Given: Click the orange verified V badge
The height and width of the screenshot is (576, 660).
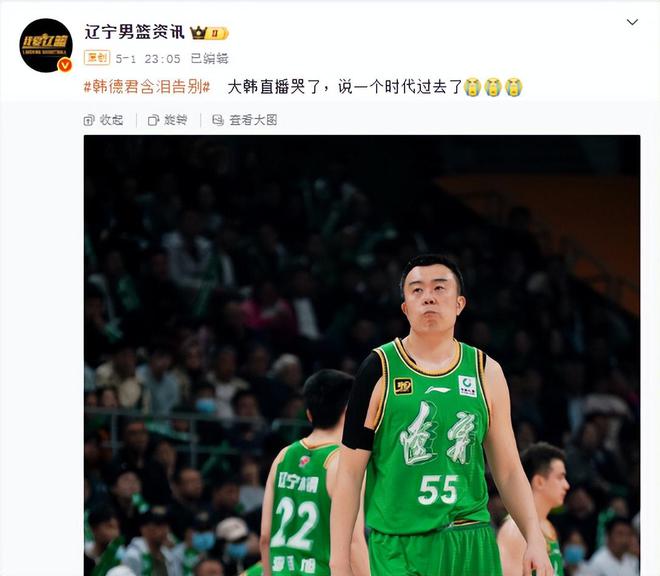Looking at the screenshot, I should (64, 65).
